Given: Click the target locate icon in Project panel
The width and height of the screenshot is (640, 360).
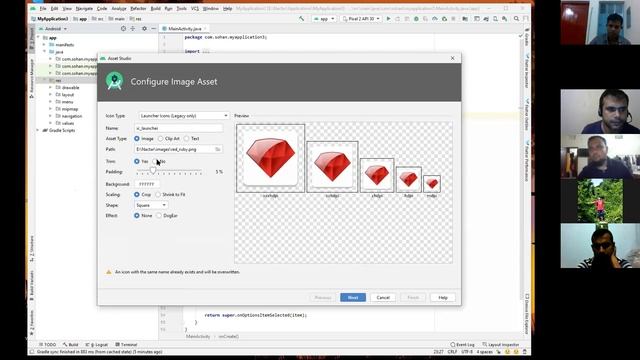Looking at the screenshot, I should click(123, 29).
